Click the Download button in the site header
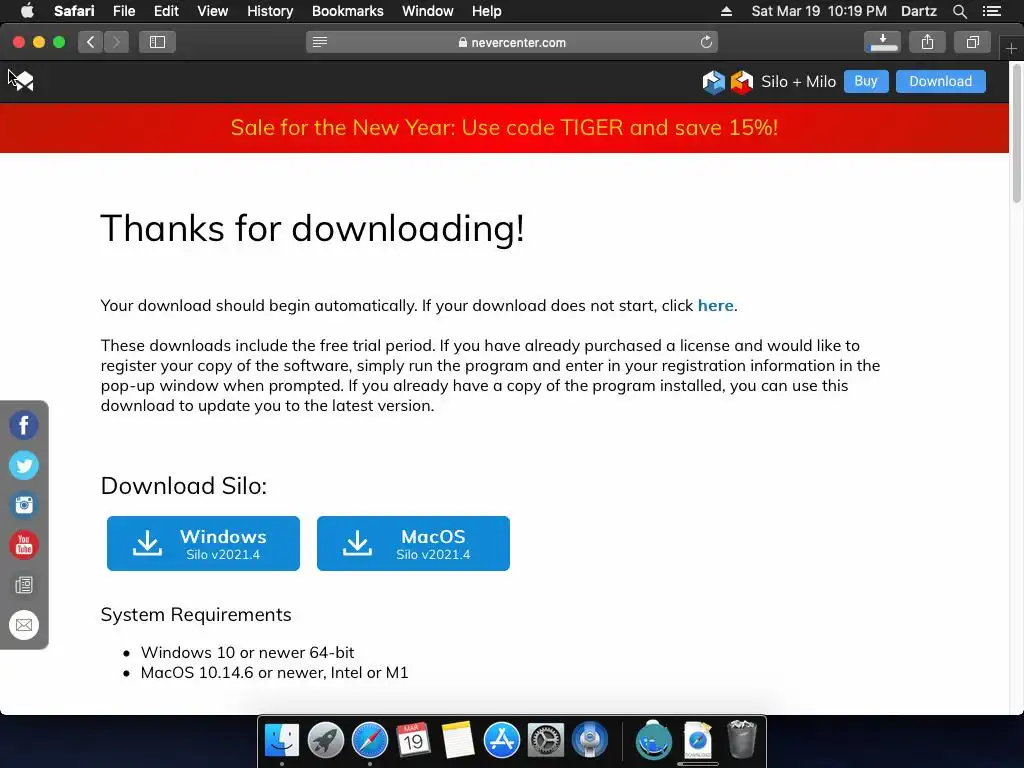The width and height of the screenshot is (1024, 768). click(x=940, y=81)
